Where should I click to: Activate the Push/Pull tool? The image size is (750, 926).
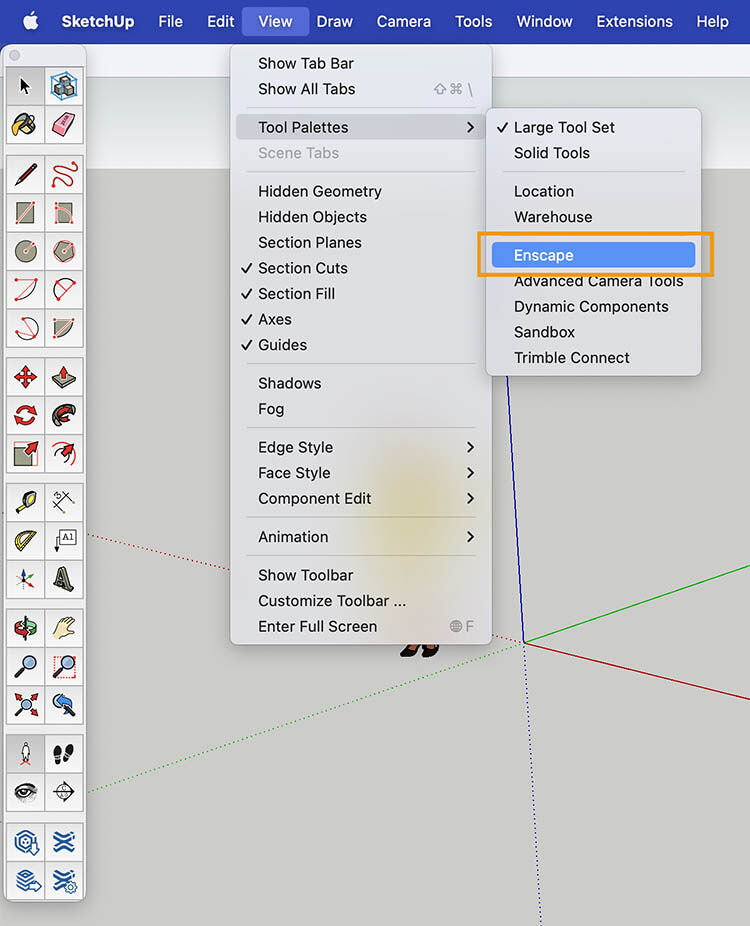coord(64,377)
